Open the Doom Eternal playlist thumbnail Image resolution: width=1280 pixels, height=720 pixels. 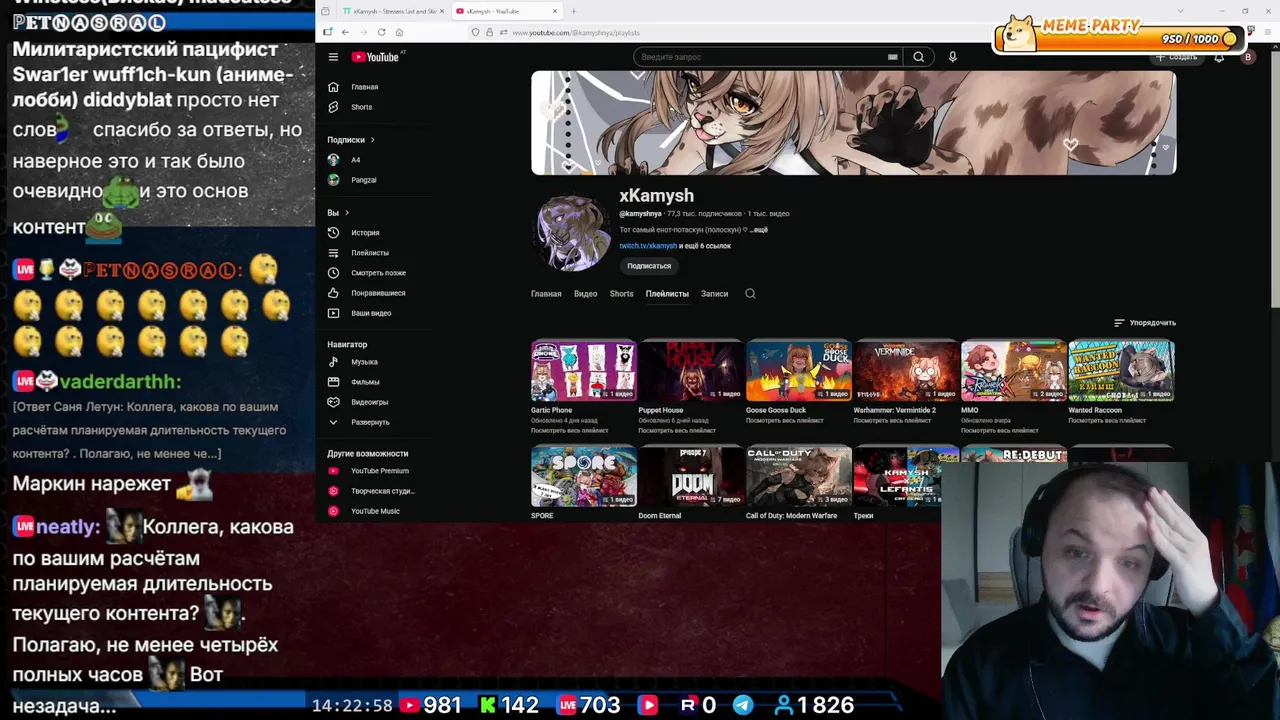691,477
